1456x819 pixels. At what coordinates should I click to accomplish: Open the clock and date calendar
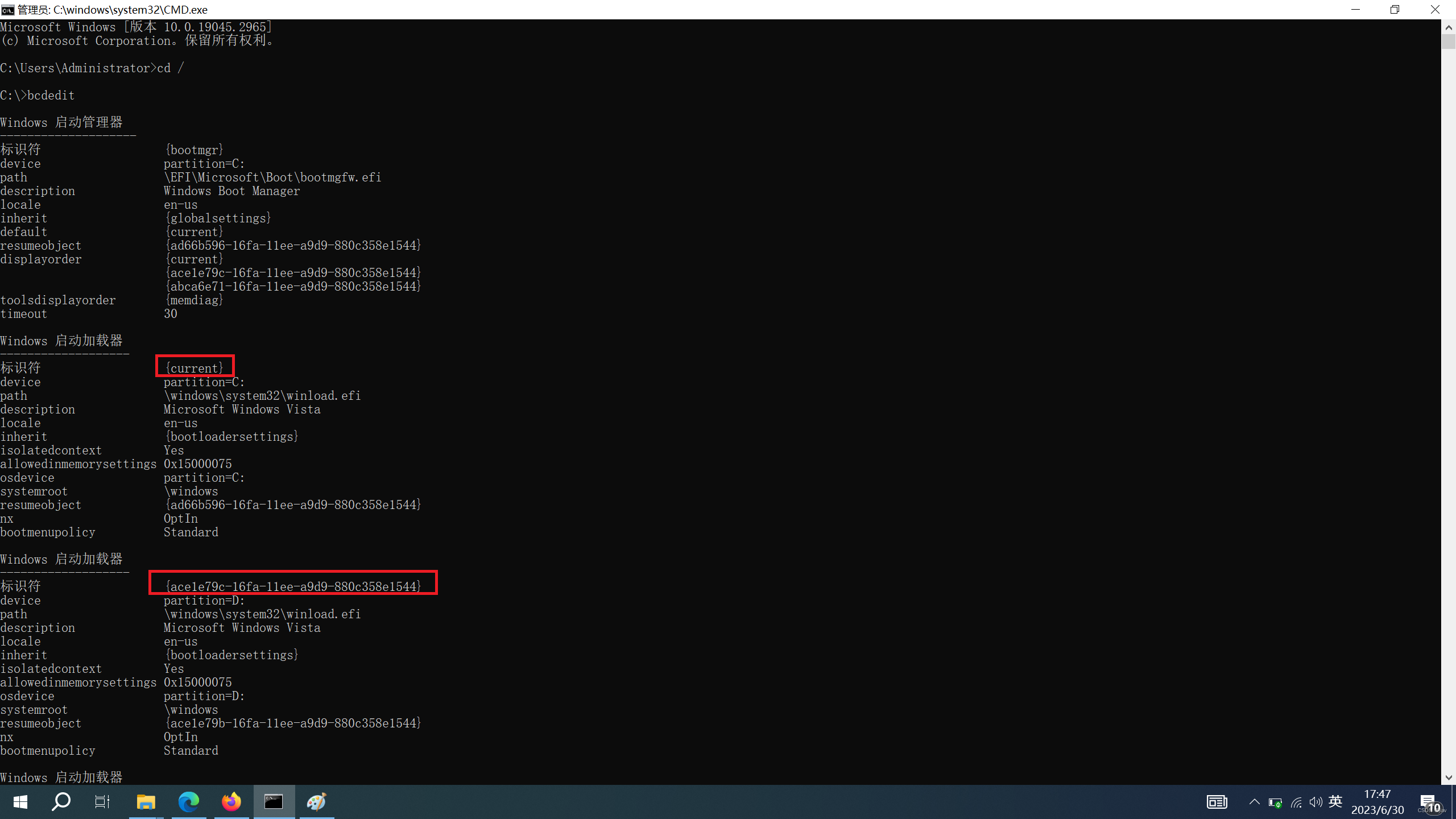(x=1378, y=802)
